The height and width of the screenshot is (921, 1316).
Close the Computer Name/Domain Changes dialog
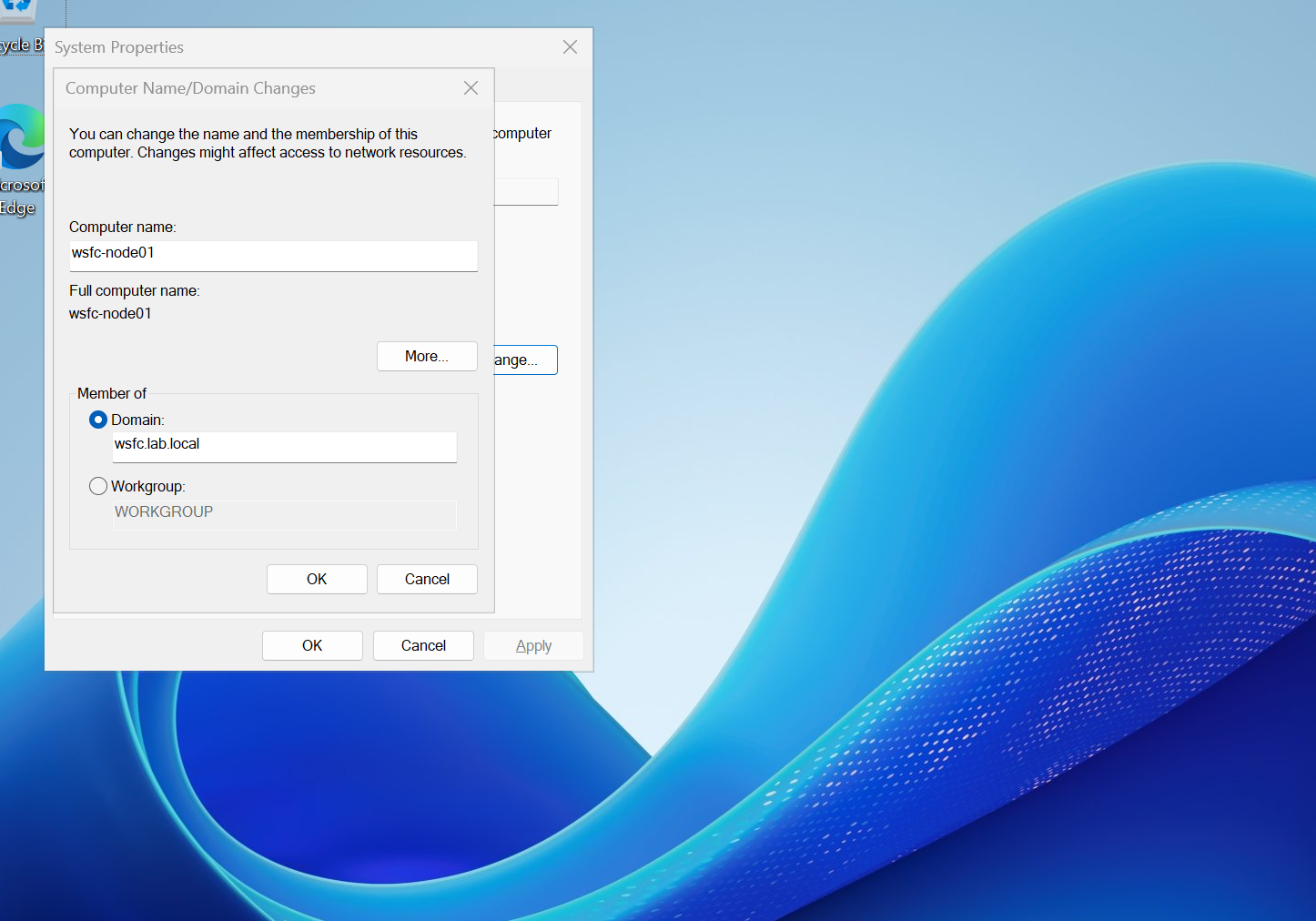coord(471,88)
